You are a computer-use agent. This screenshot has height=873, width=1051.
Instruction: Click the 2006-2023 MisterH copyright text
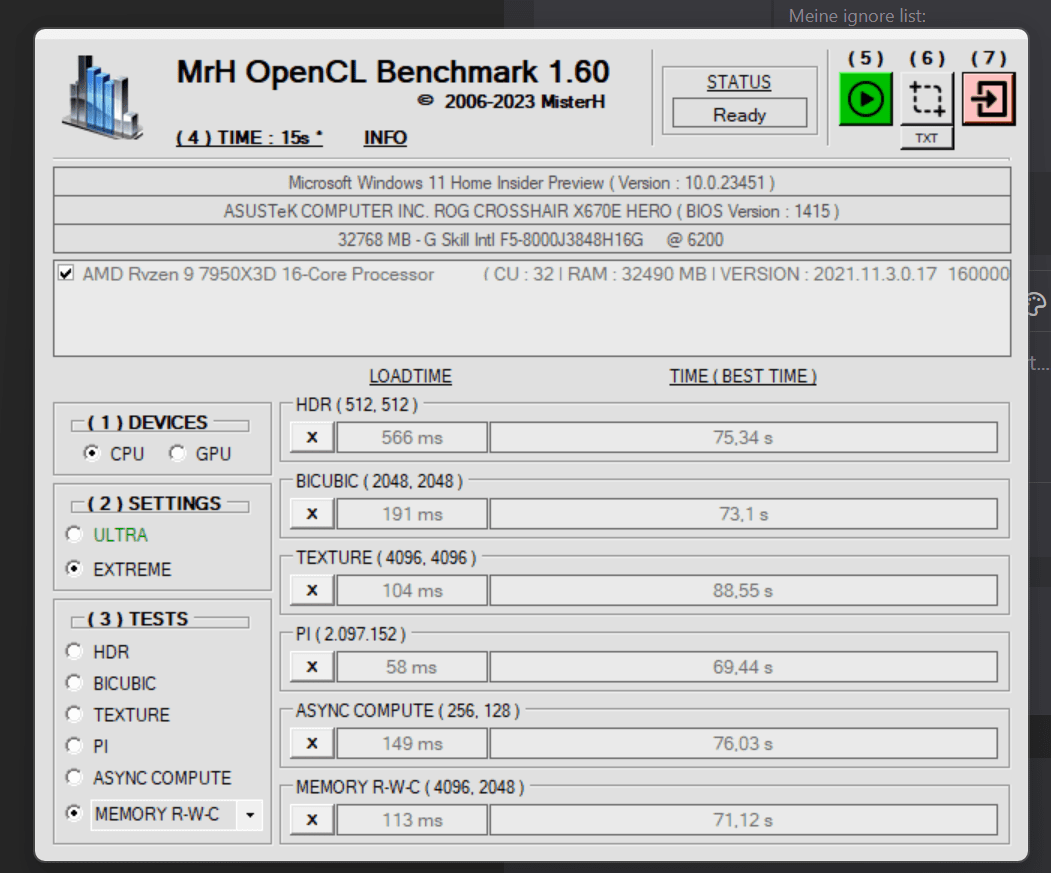(512, 101)
